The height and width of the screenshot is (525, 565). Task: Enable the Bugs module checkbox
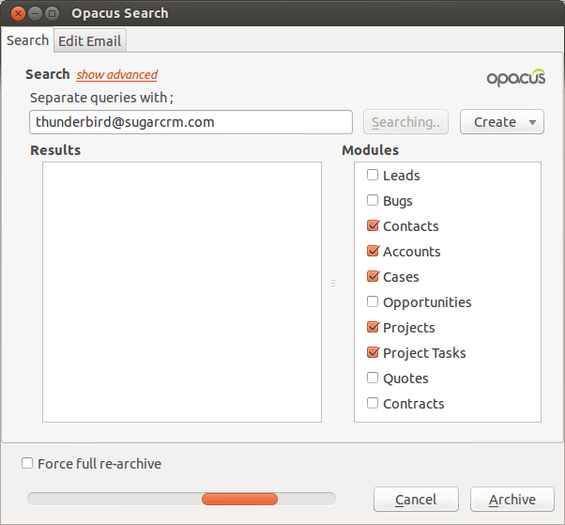pos(372,200)
